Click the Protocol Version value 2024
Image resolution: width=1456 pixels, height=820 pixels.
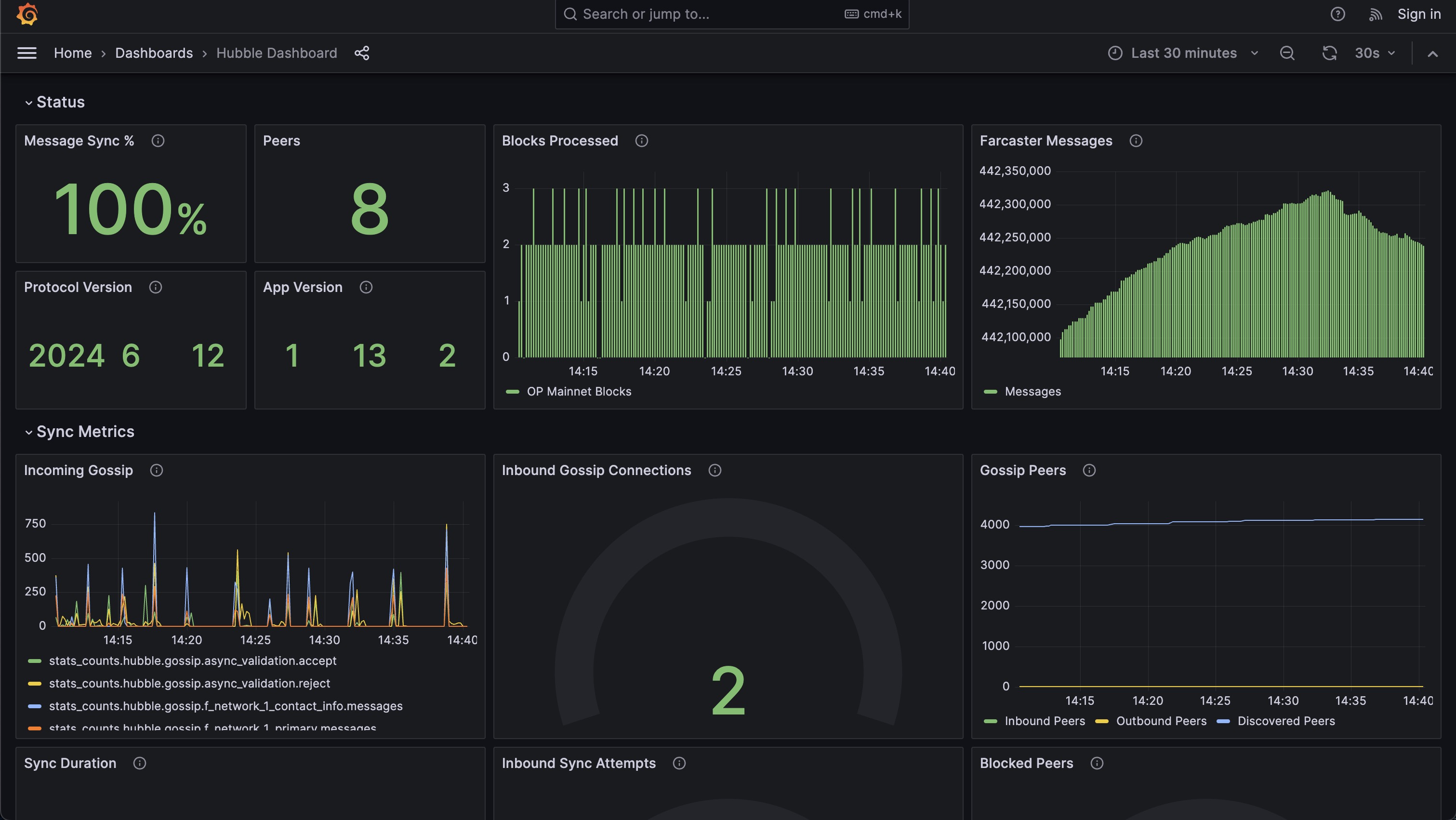[66, 356]
